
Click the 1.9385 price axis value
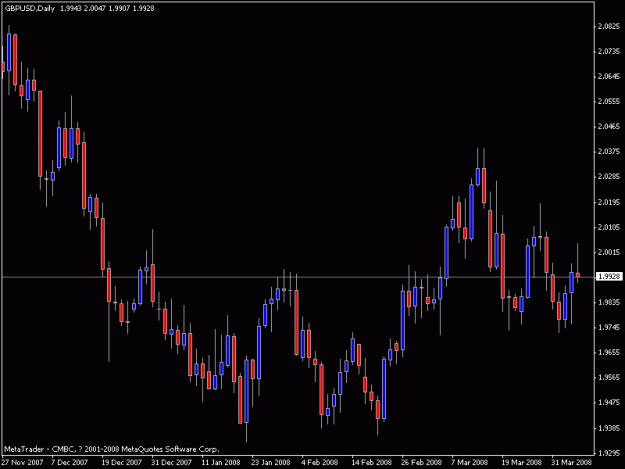pos(609,428)
